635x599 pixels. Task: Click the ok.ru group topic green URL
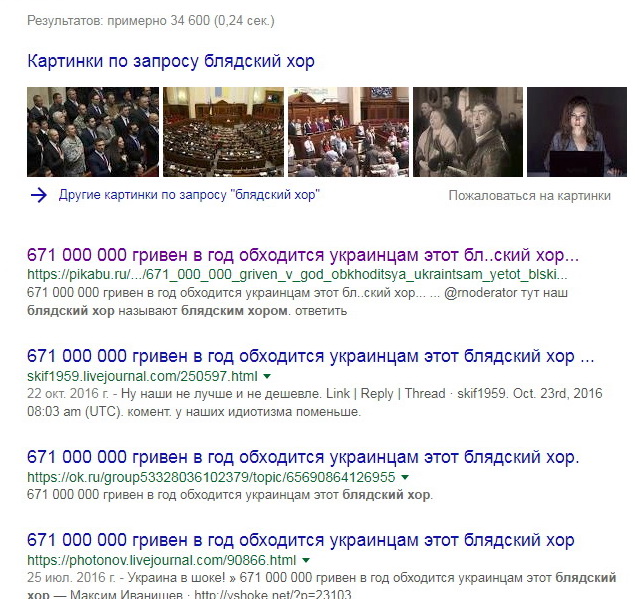click(211, 477)
